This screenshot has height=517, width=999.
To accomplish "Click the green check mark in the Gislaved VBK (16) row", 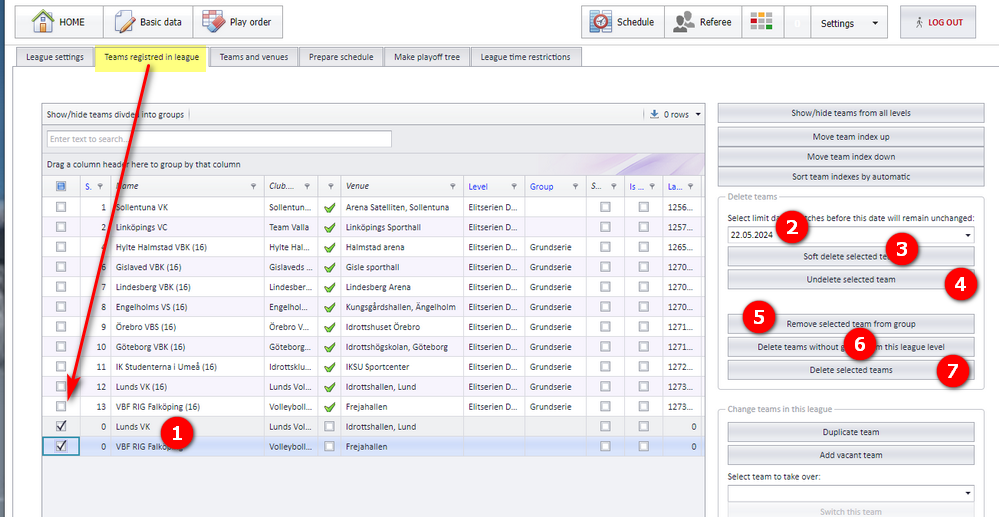I will pyautogui.click(x=329, y=267).
